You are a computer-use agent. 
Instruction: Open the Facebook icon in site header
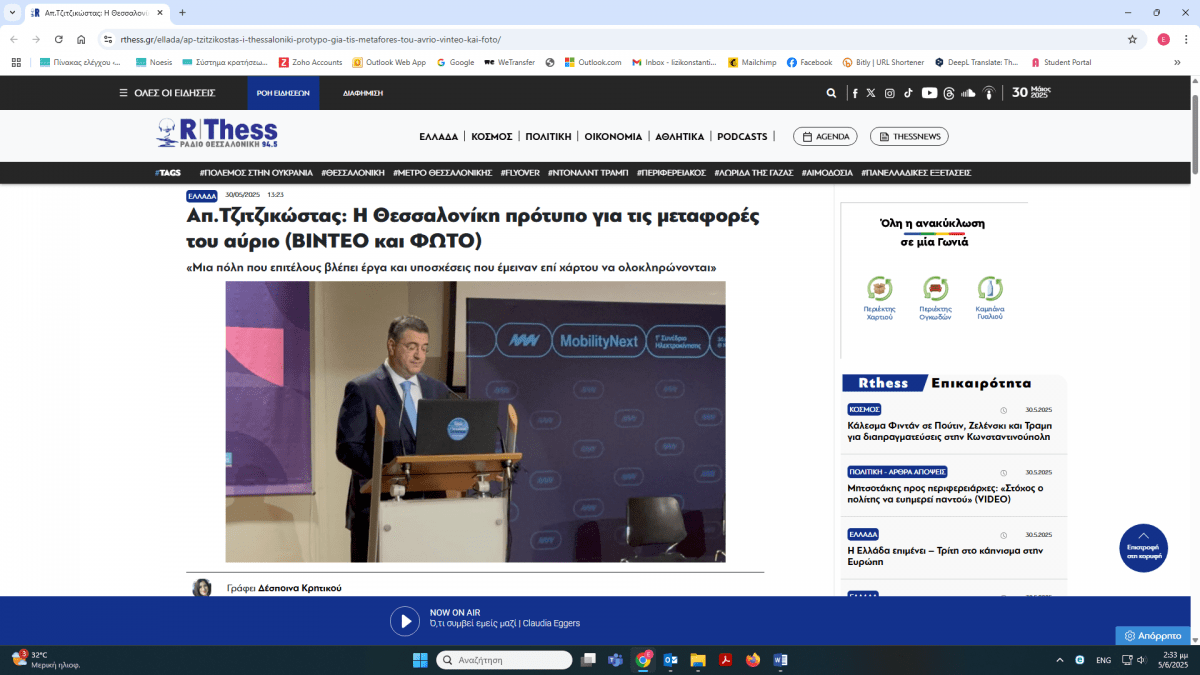pos(855,93)
